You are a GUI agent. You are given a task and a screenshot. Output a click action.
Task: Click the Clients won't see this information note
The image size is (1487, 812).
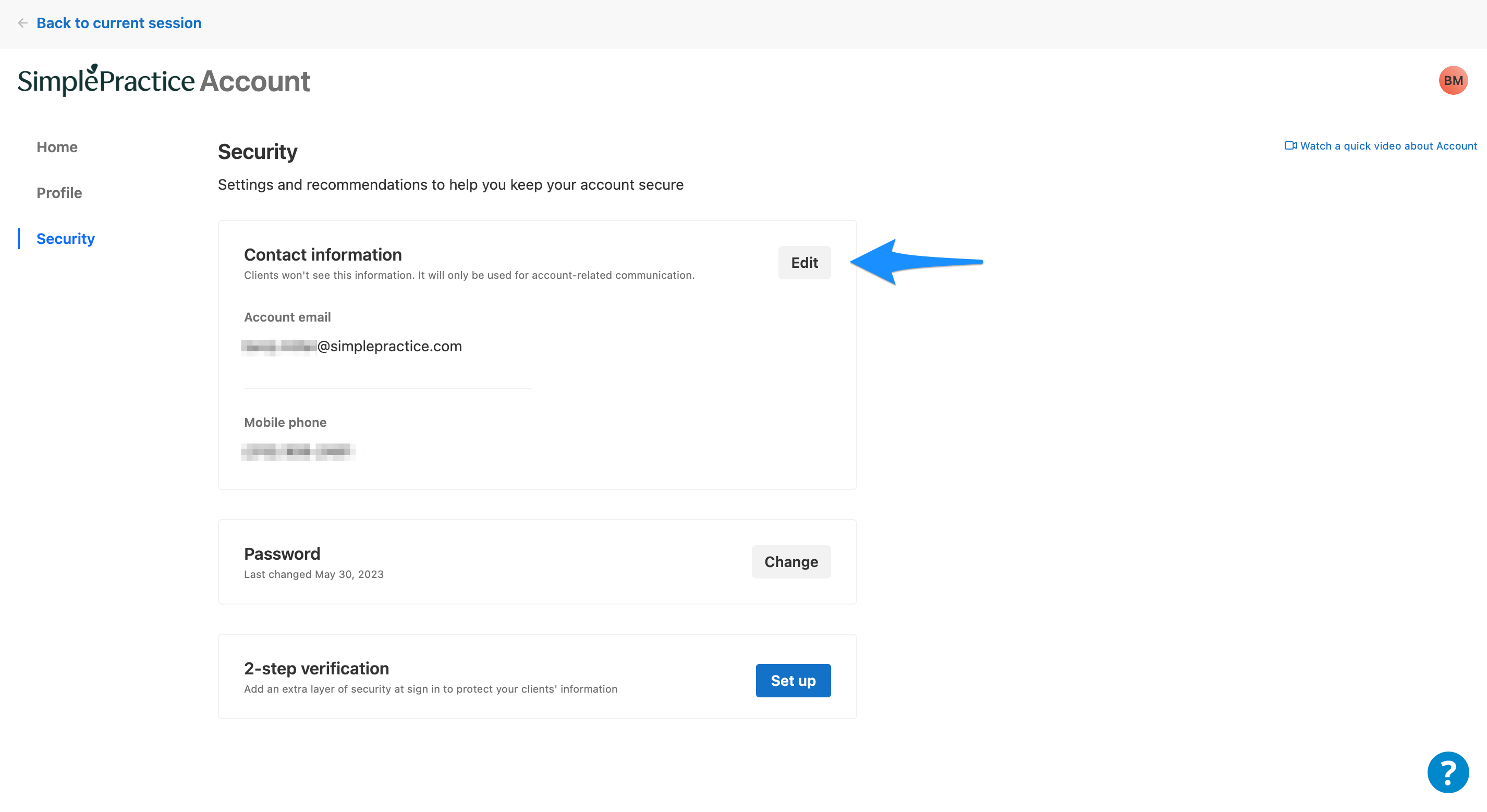pyautogui.click(x=469, y=275)
